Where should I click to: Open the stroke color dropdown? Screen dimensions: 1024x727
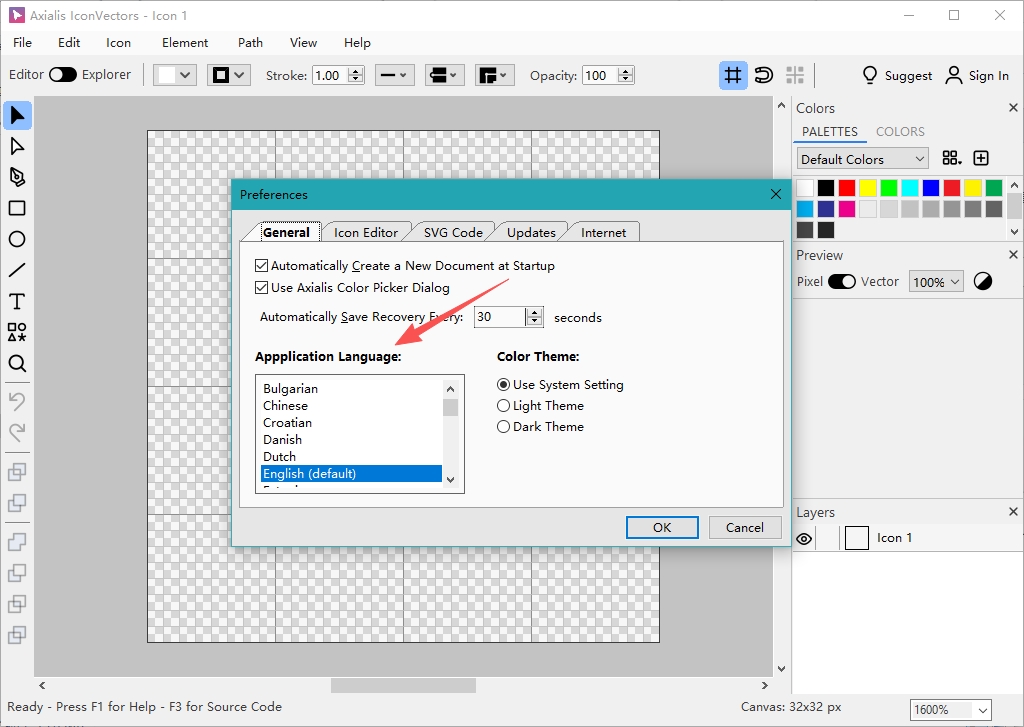(229, 75)
